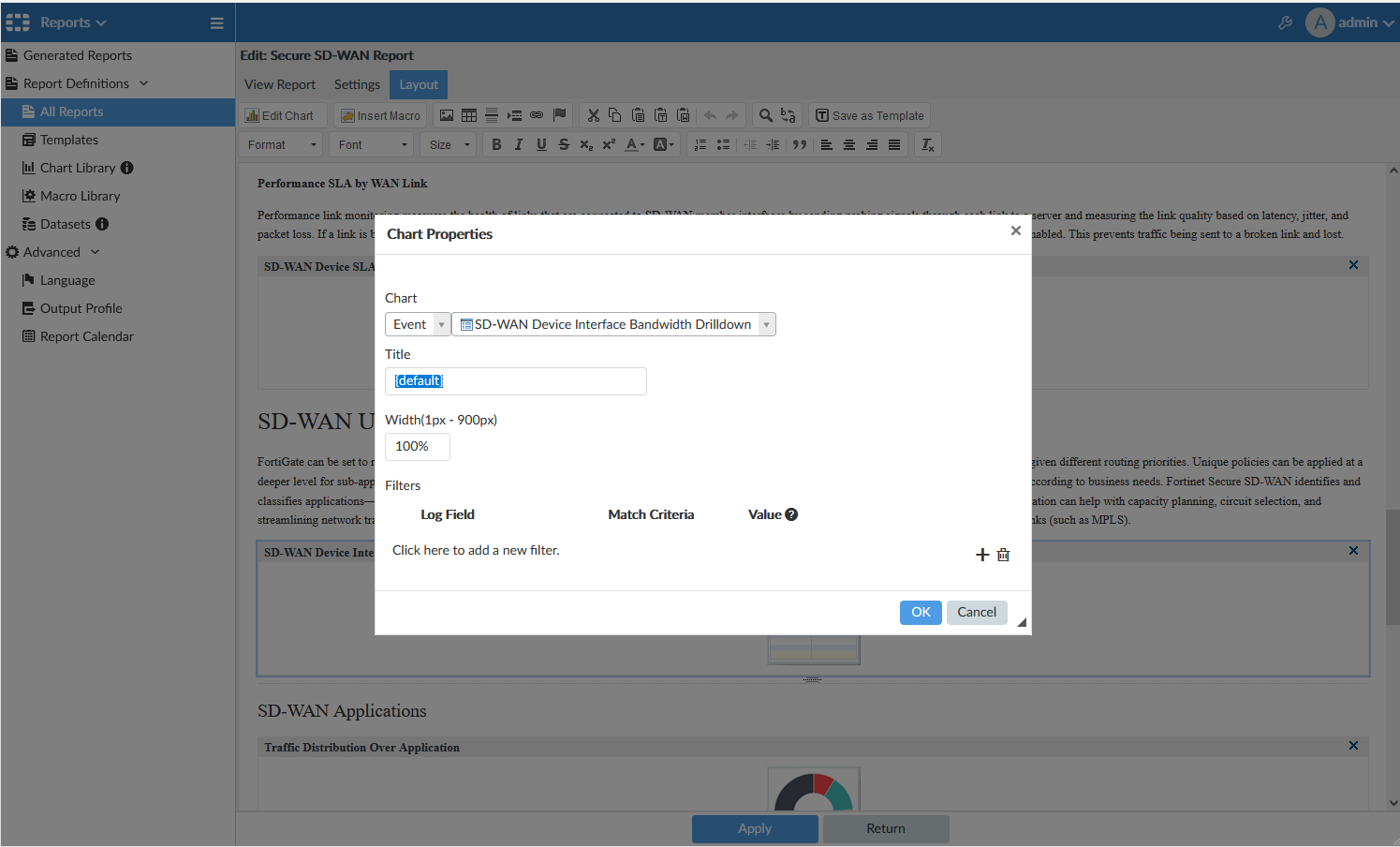Open Datasets in sidebar

[66, 224]
